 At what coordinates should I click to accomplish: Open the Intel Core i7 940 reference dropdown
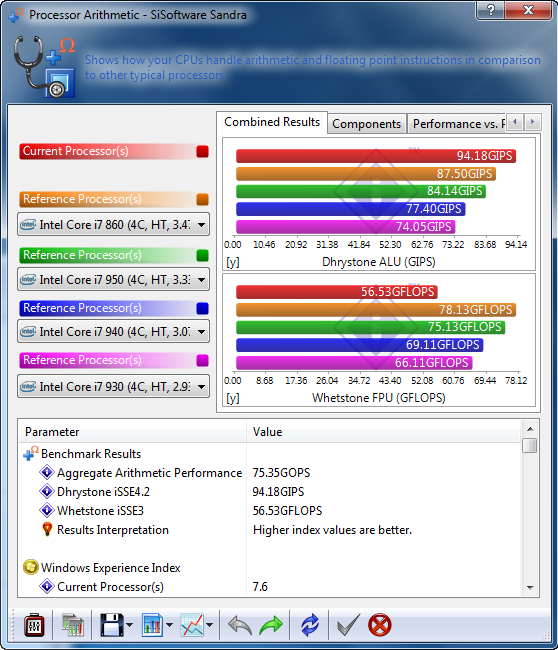click(x=113, y=332)
